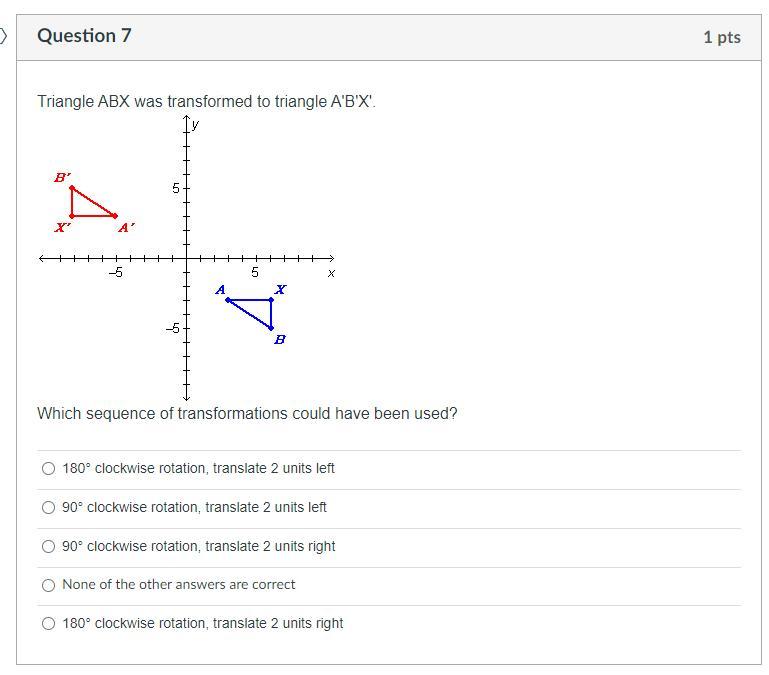Click the Question 7 heading
769x675 pixels.
click(x=84, y=36)
